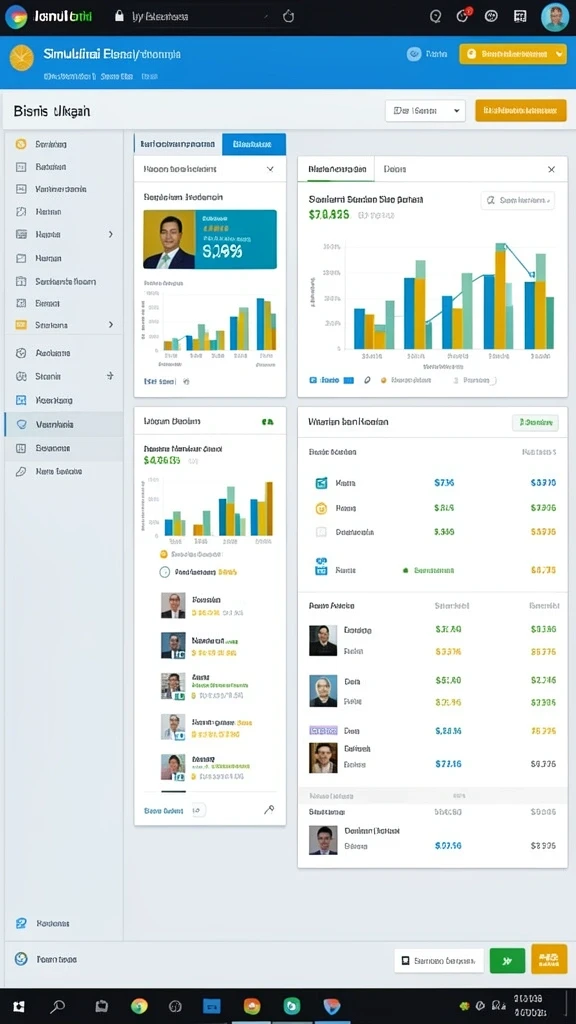This screenshot has width=576, height=1024.
Task: Switch to the blue highlighted tab above panels
Action: point(253,144)
